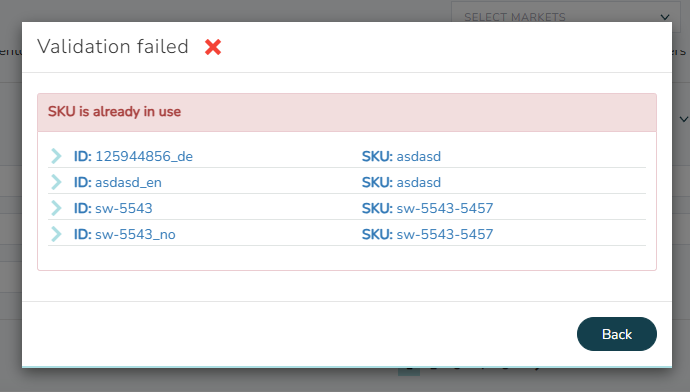Viewport: 690px width, 392px height.
Task: Expand the sw-5543_no row chevron
Action: click(x=56, y=234)
